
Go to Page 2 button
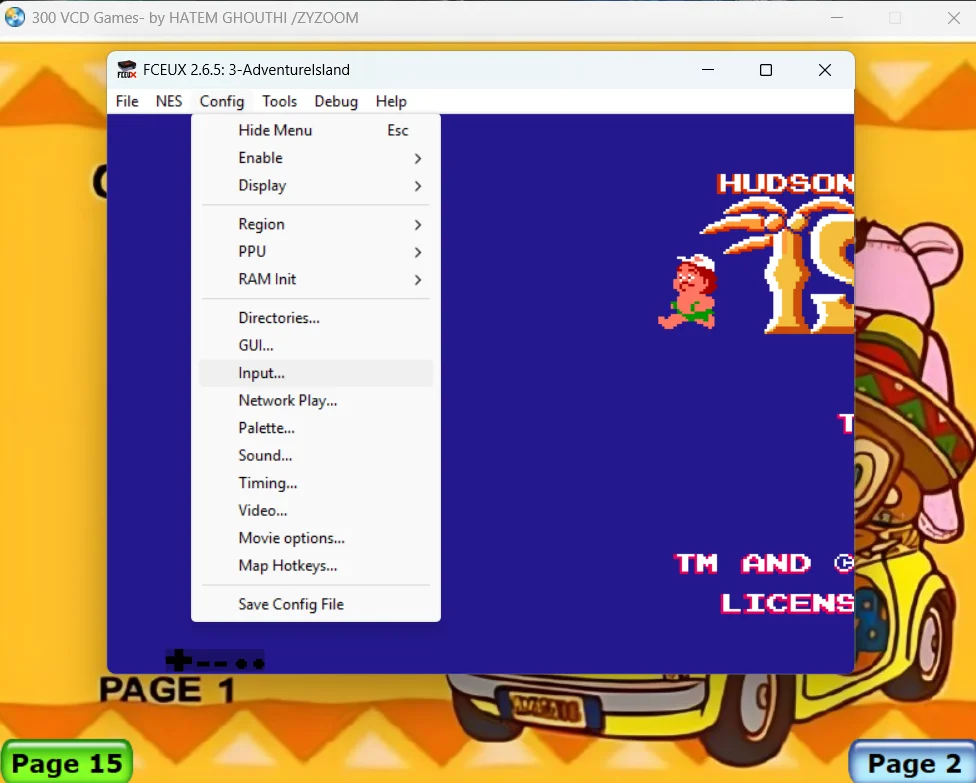click(x=913, y=762)
